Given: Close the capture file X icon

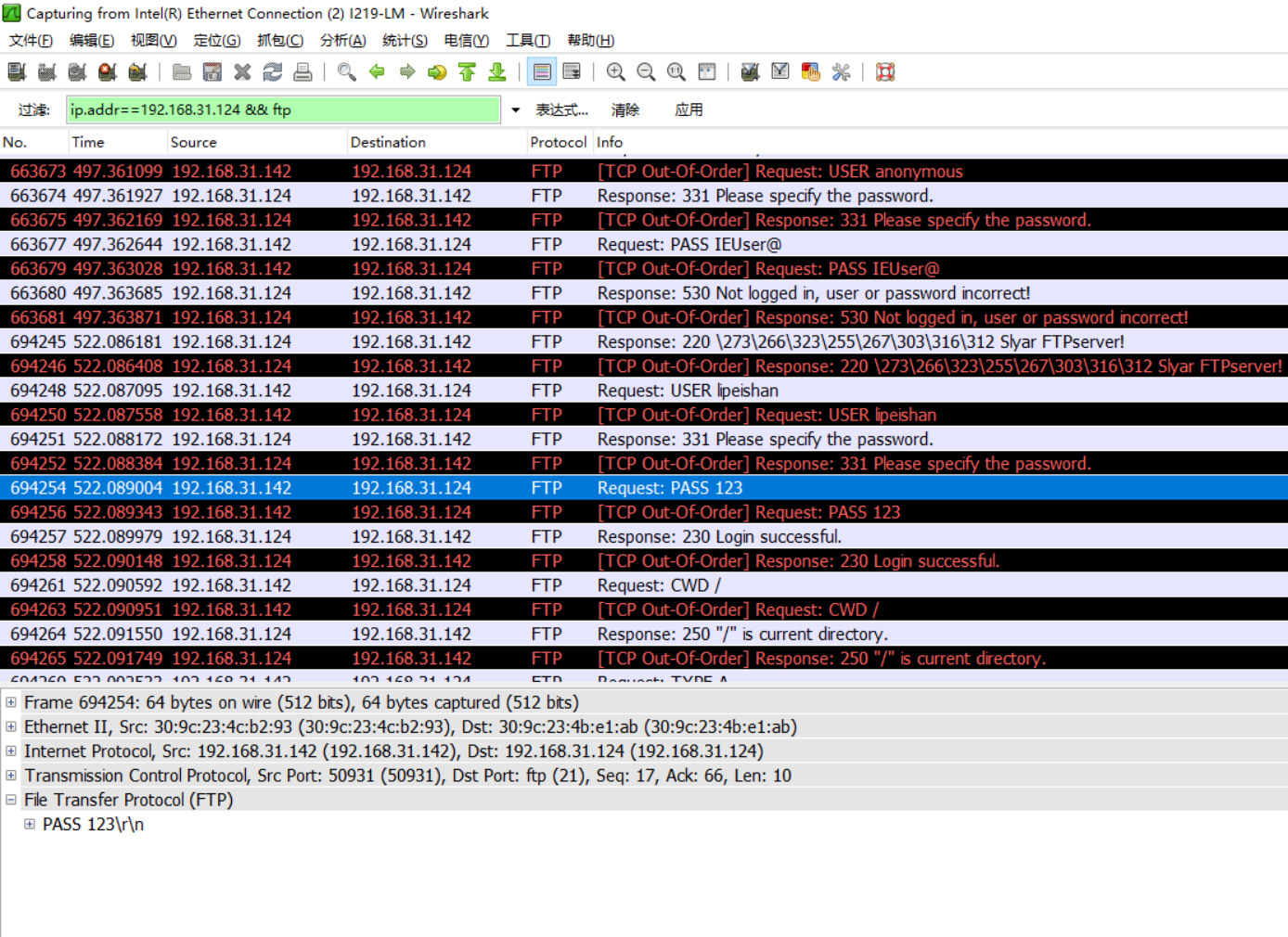Looking at the screenshot, I should point(242,72).
